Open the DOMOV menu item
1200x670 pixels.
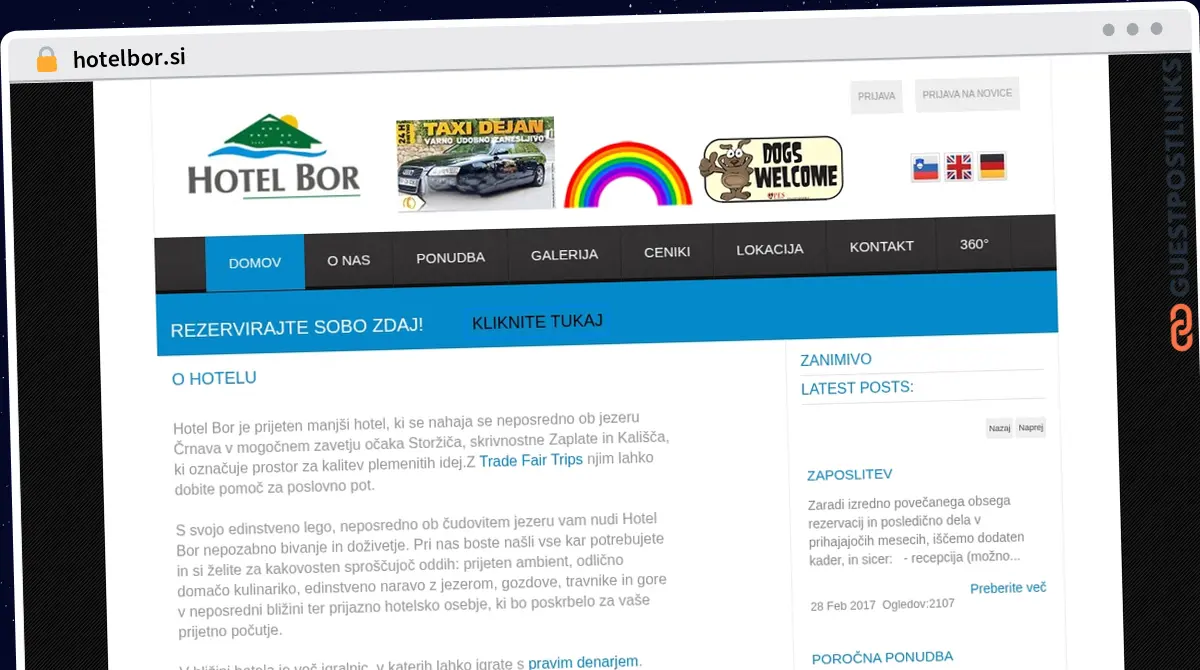pos(255,263)
